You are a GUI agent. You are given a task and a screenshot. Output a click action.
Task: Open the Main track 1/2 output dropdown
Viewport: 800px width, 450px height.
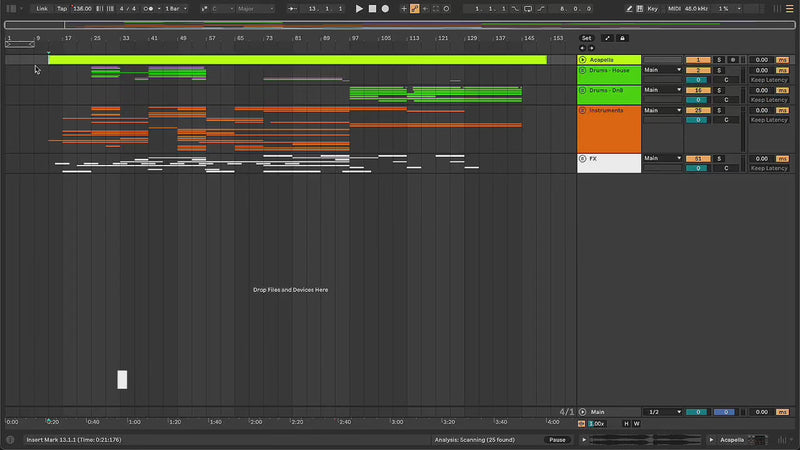point(662,412)
